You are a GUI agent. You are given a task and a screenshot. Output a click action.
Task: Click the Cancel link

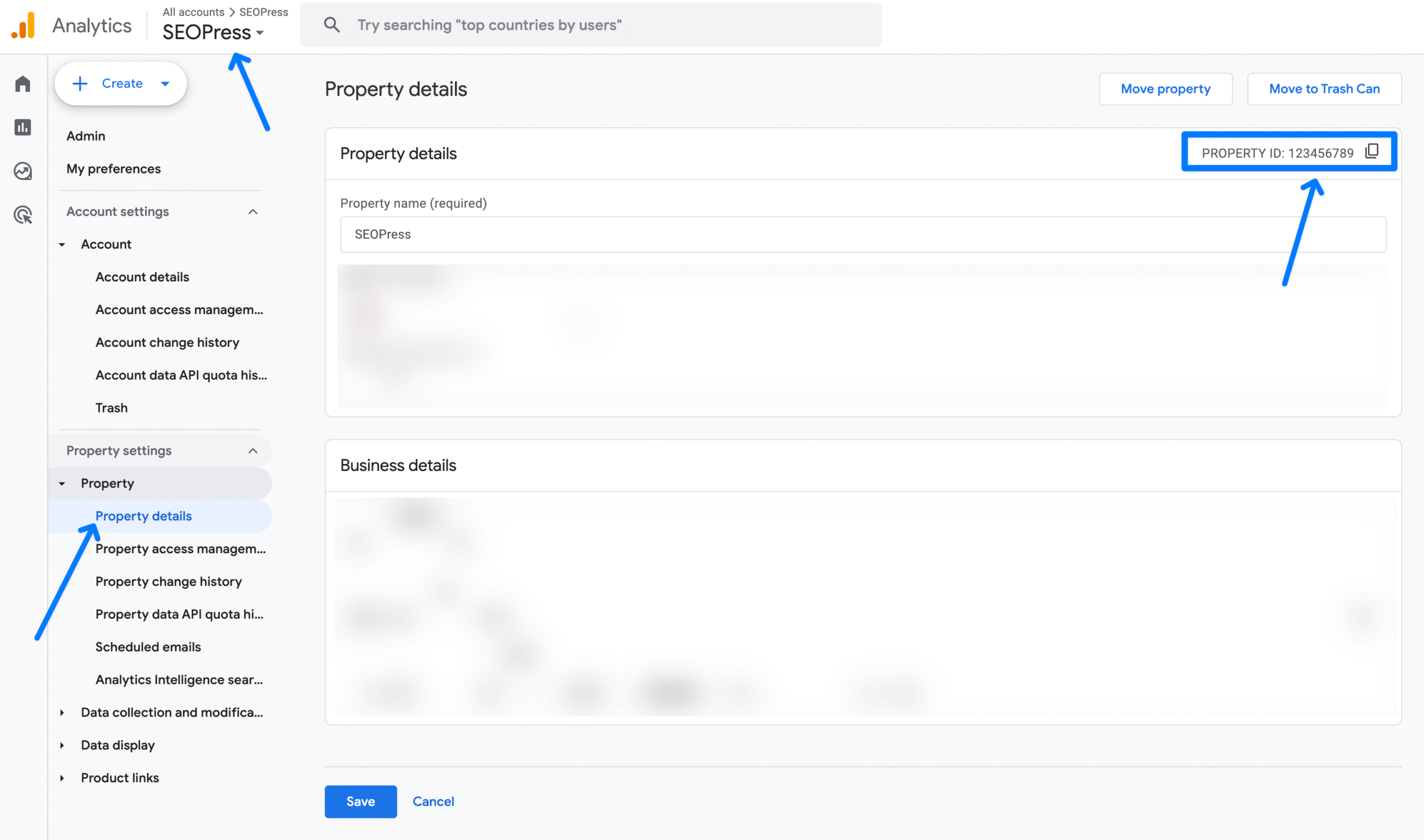(x=434, y=802)
